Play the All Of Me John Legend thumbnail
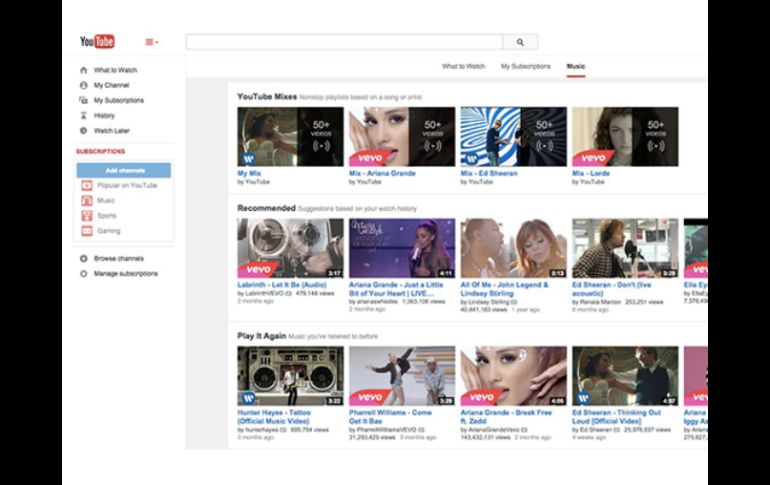 click(x=513, y=248)
